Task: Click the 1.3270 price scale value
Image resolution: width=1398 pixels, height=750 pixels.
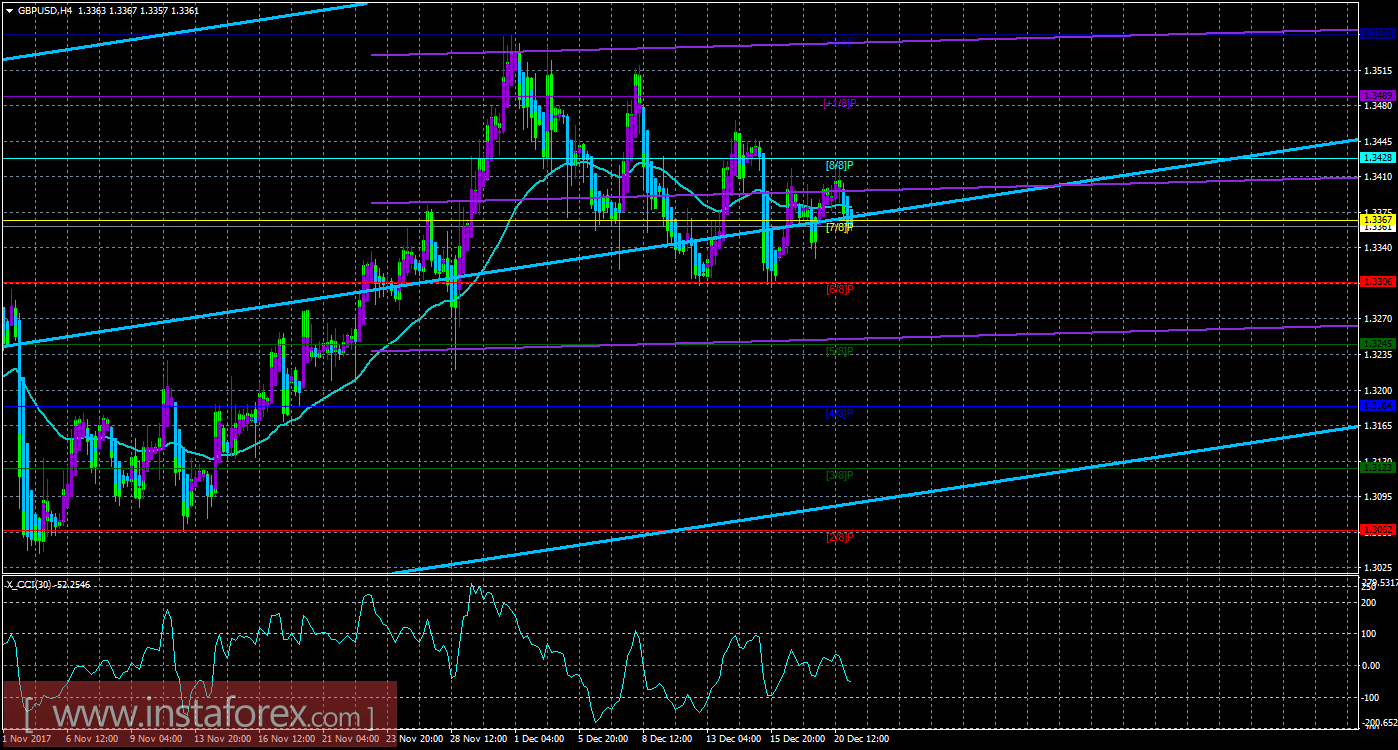Action: click(1377, 318)
